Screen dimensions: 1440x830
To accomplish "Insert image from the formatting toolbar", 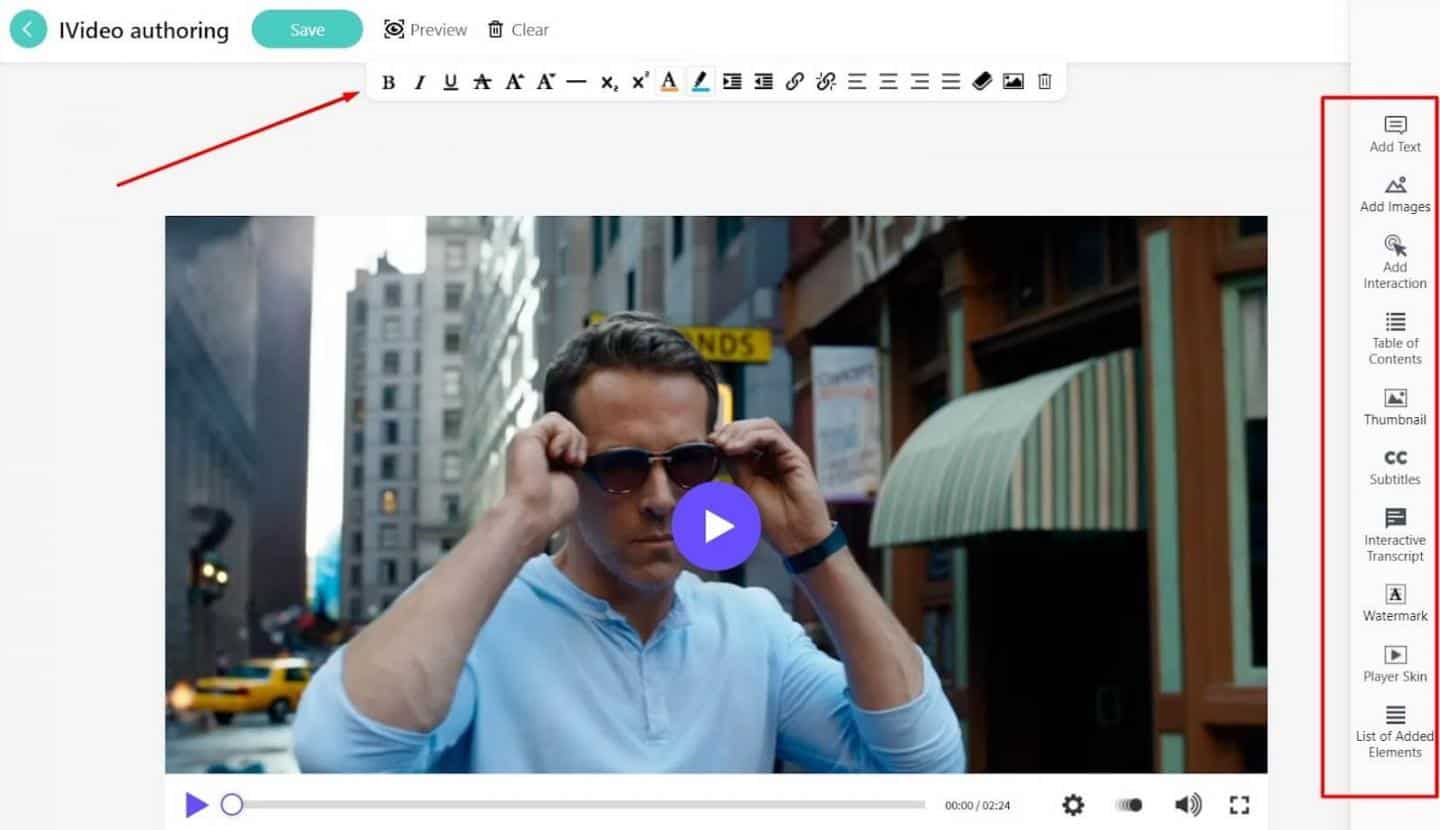I will coord(1013,82).
